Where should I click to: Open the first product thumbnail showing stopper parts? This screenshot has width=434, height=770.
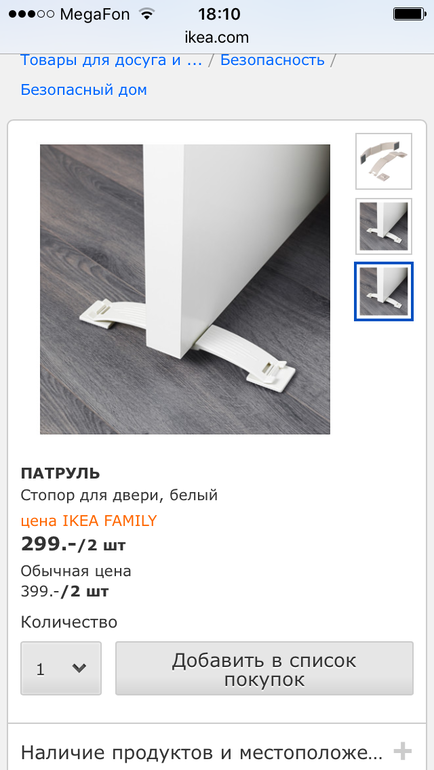383,161
